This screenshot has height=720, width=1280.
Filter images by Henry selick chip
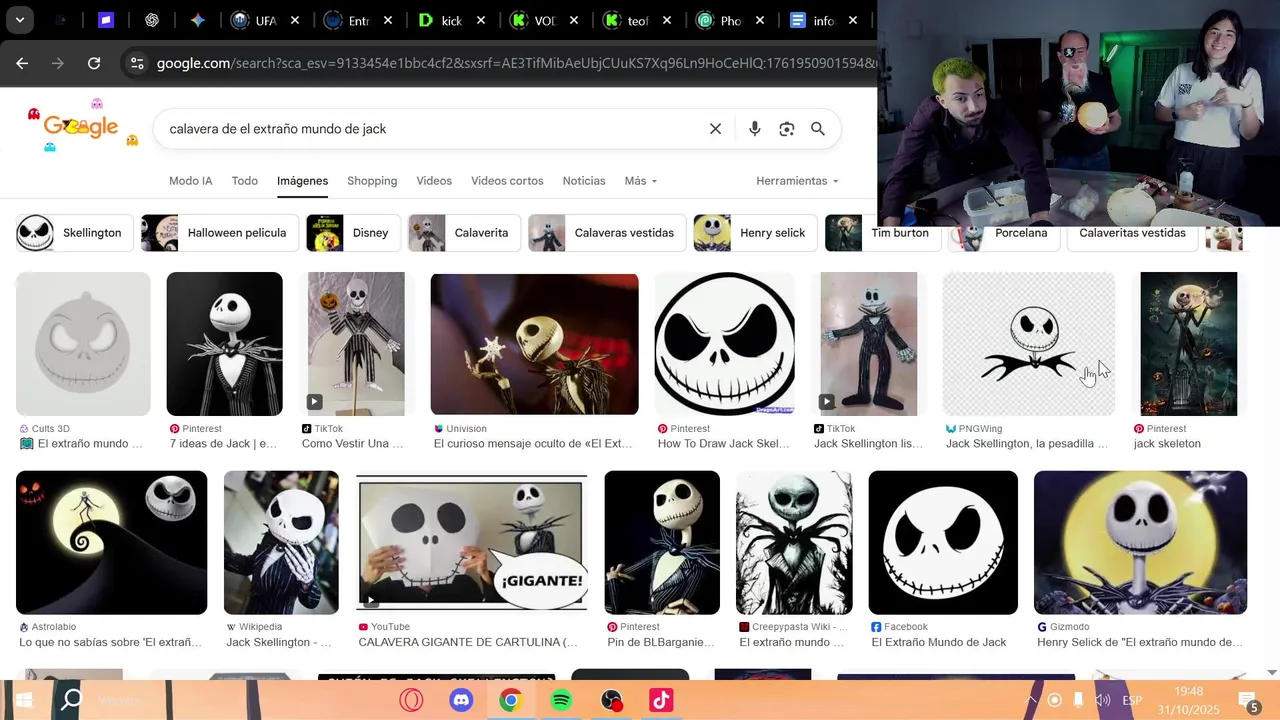(755, 233)
